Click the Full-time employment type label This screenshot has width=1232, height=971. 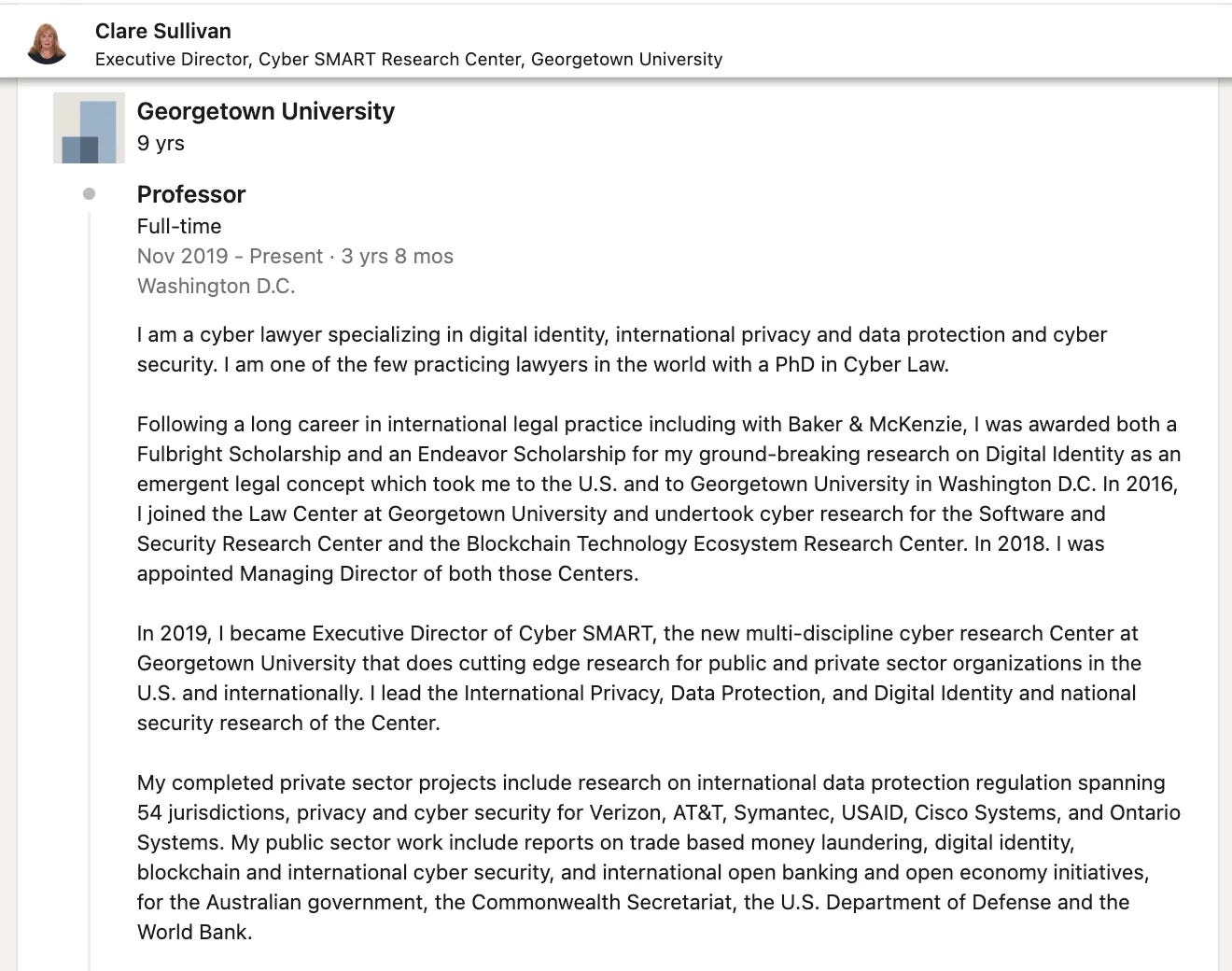coord(179,226)
